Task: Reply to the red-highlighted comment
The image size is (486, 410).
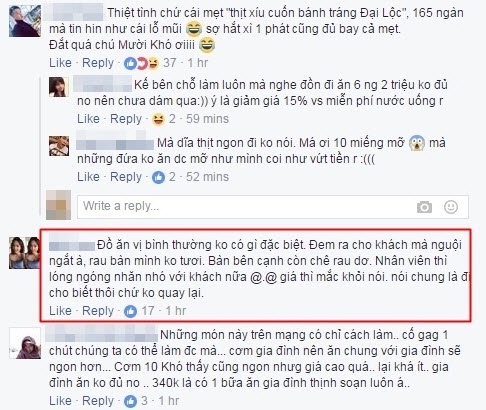Action: (98, 311)
